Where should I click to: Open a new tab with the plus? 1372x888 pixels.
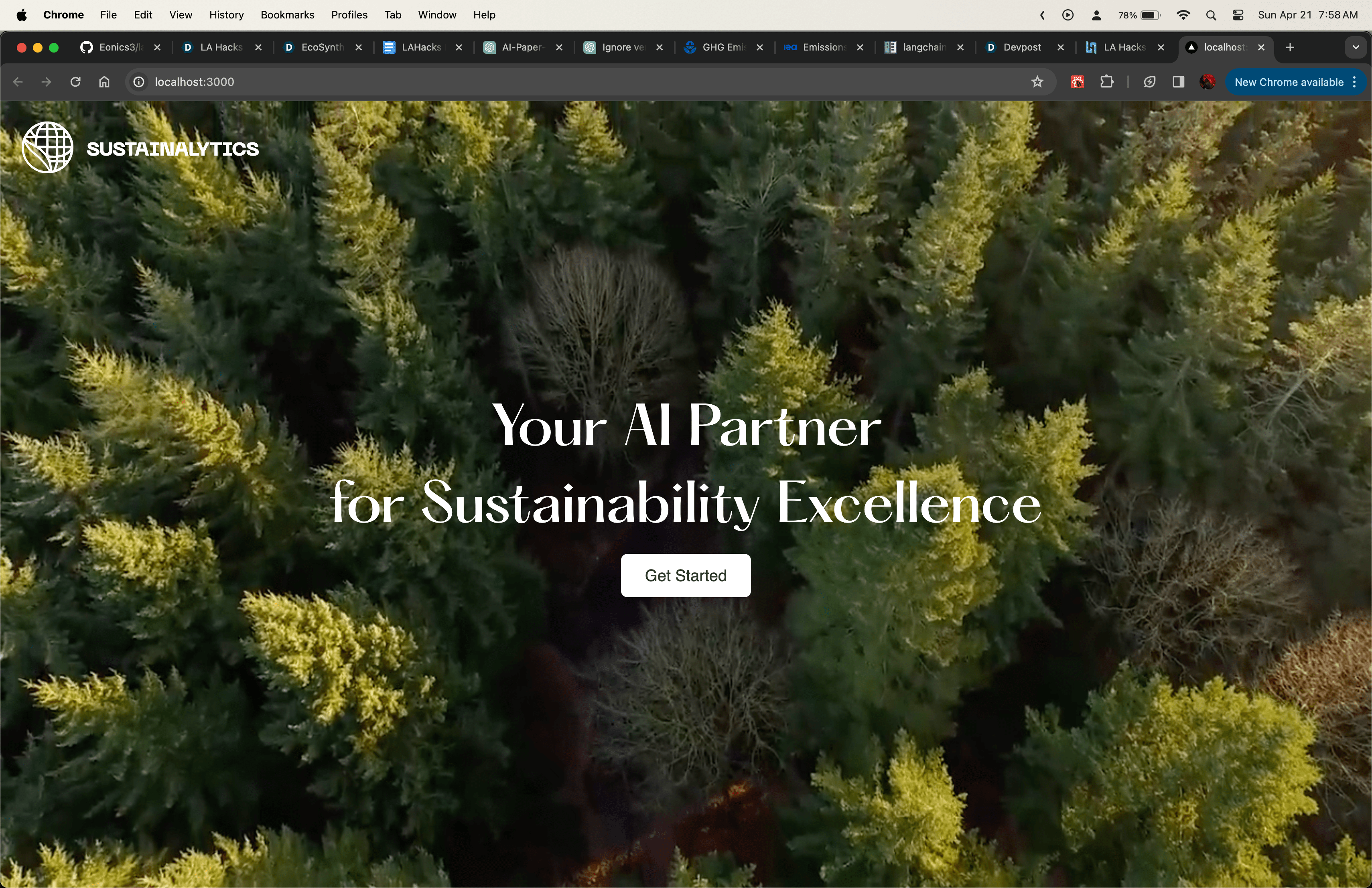pos(1290,47)
